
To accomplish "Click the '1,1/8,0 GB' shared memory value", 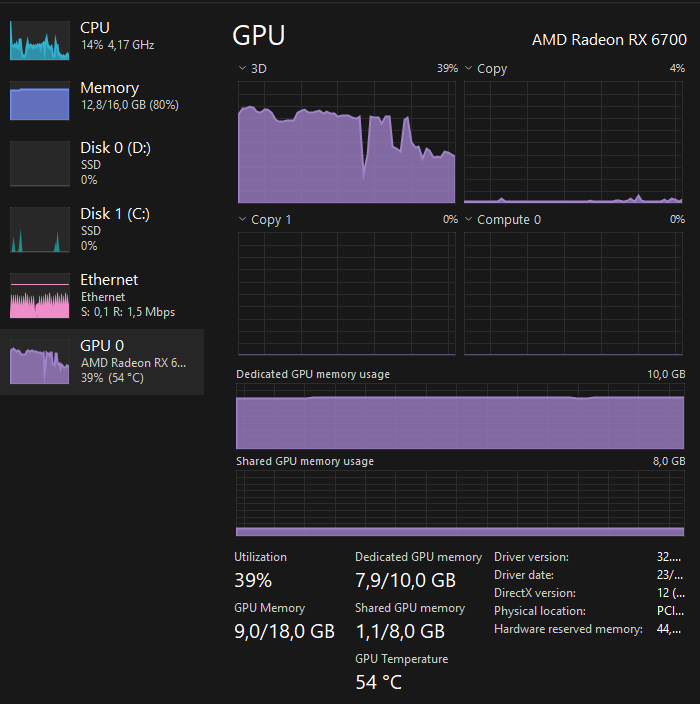I will click(400, 631).
